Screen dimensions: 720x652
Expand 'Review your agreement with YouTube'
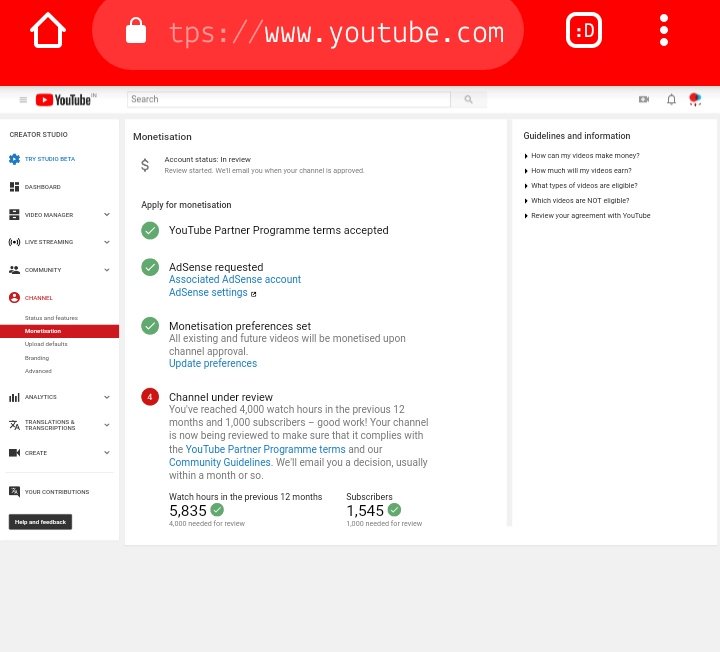tap(587, 216)
